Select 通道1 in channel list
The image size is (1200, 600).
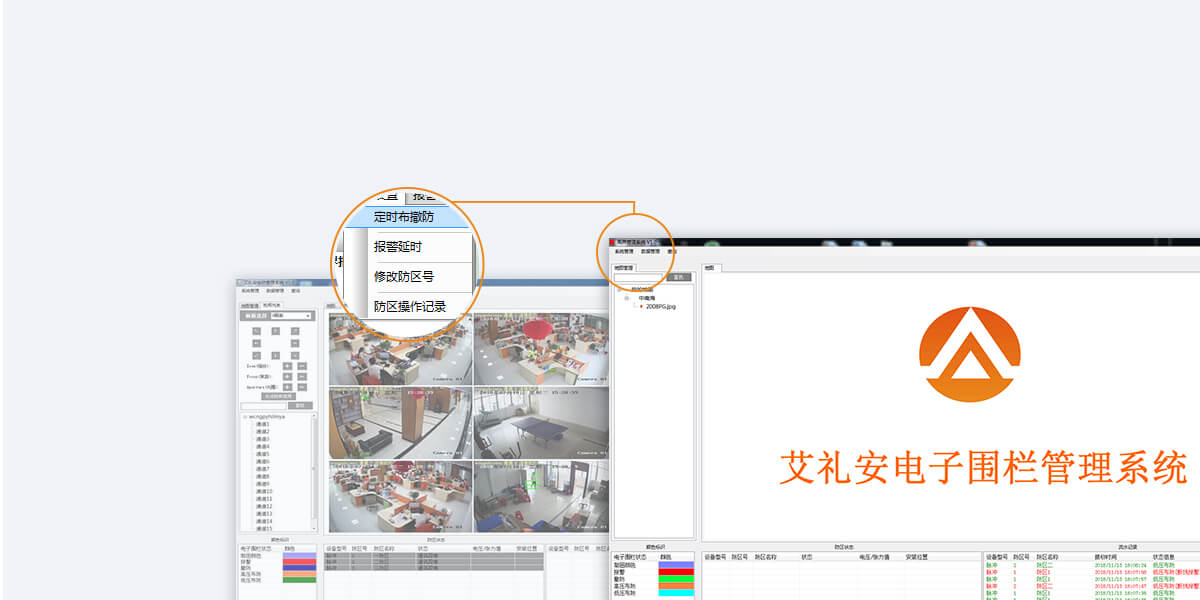(262, 424)
